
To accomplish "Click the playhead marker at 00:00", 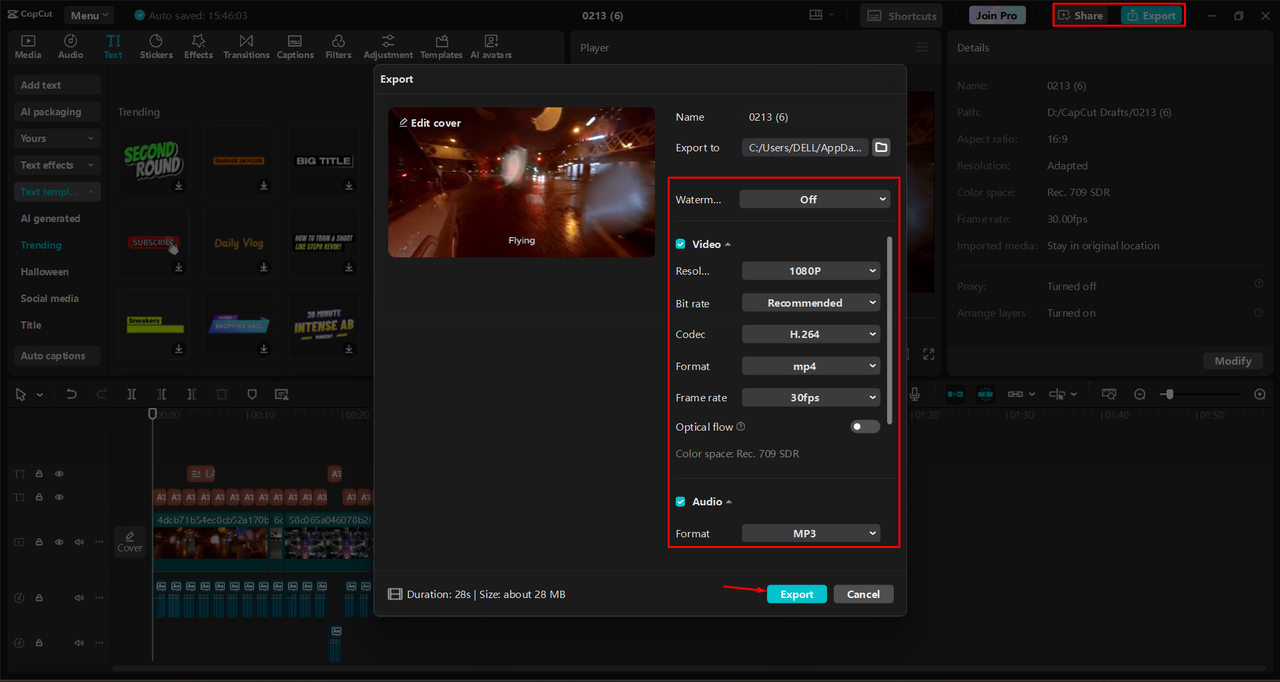I will (153, 413).
